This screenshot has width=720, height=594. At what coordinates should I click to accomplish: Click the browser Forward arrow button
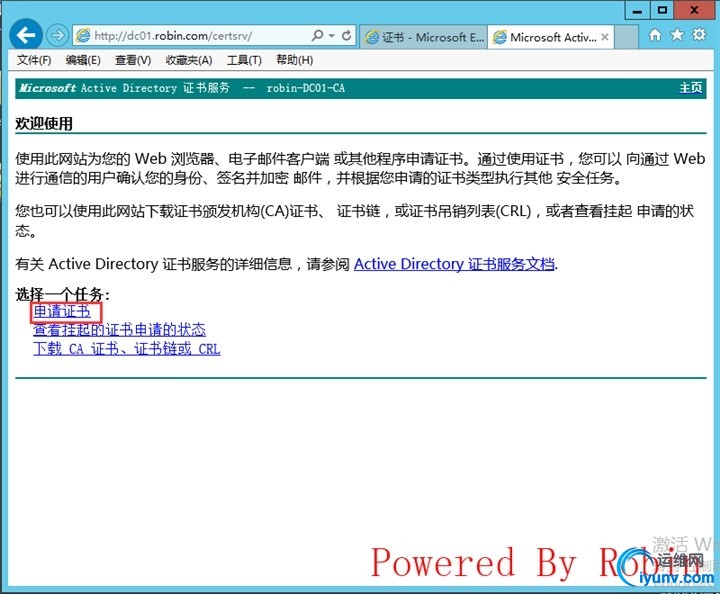click(57, 35)
